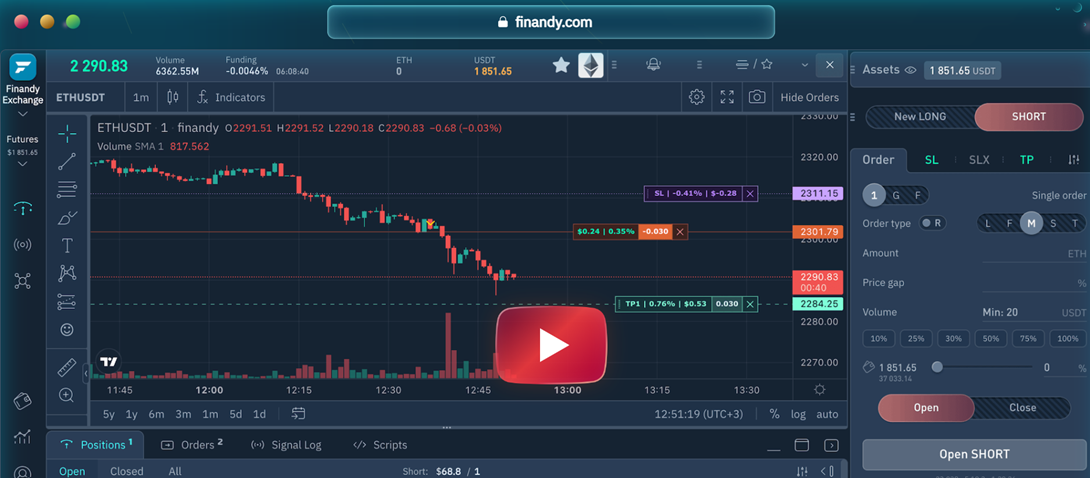Cancel the TP1 order with its X

point(749,304)
